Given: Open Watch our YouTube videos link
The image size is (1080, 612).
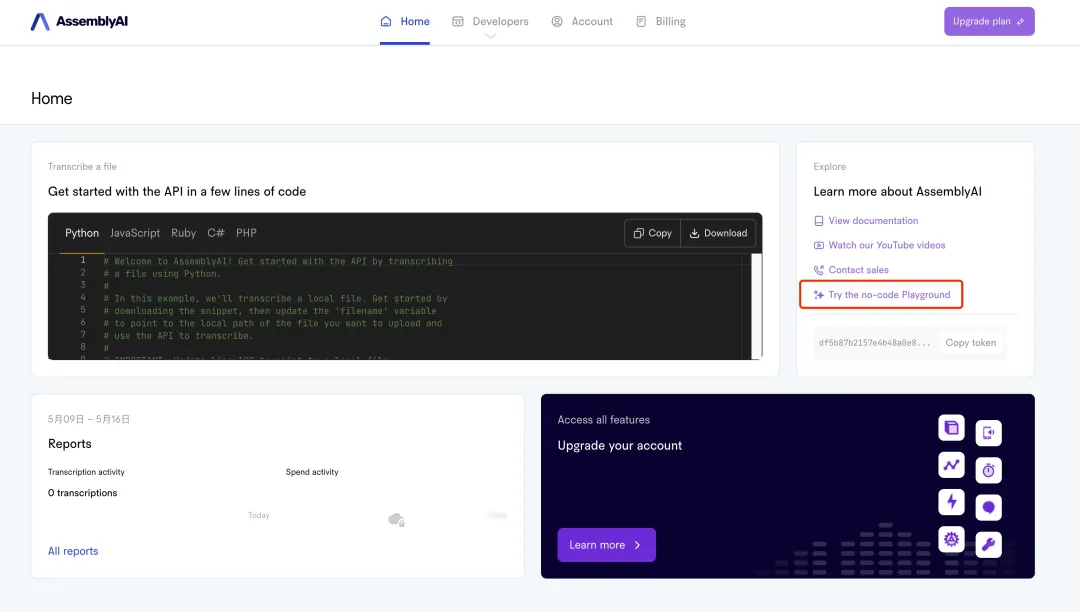Looking at the screenshot, I should click(880, 245).
